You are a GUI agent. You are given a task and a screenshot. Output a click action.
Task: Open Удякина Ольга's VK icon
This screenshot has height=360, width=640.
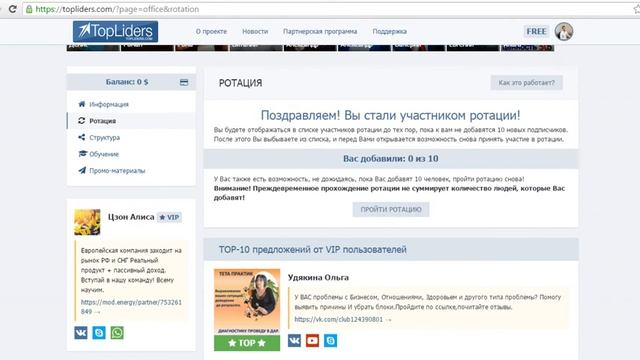(294, 340)
